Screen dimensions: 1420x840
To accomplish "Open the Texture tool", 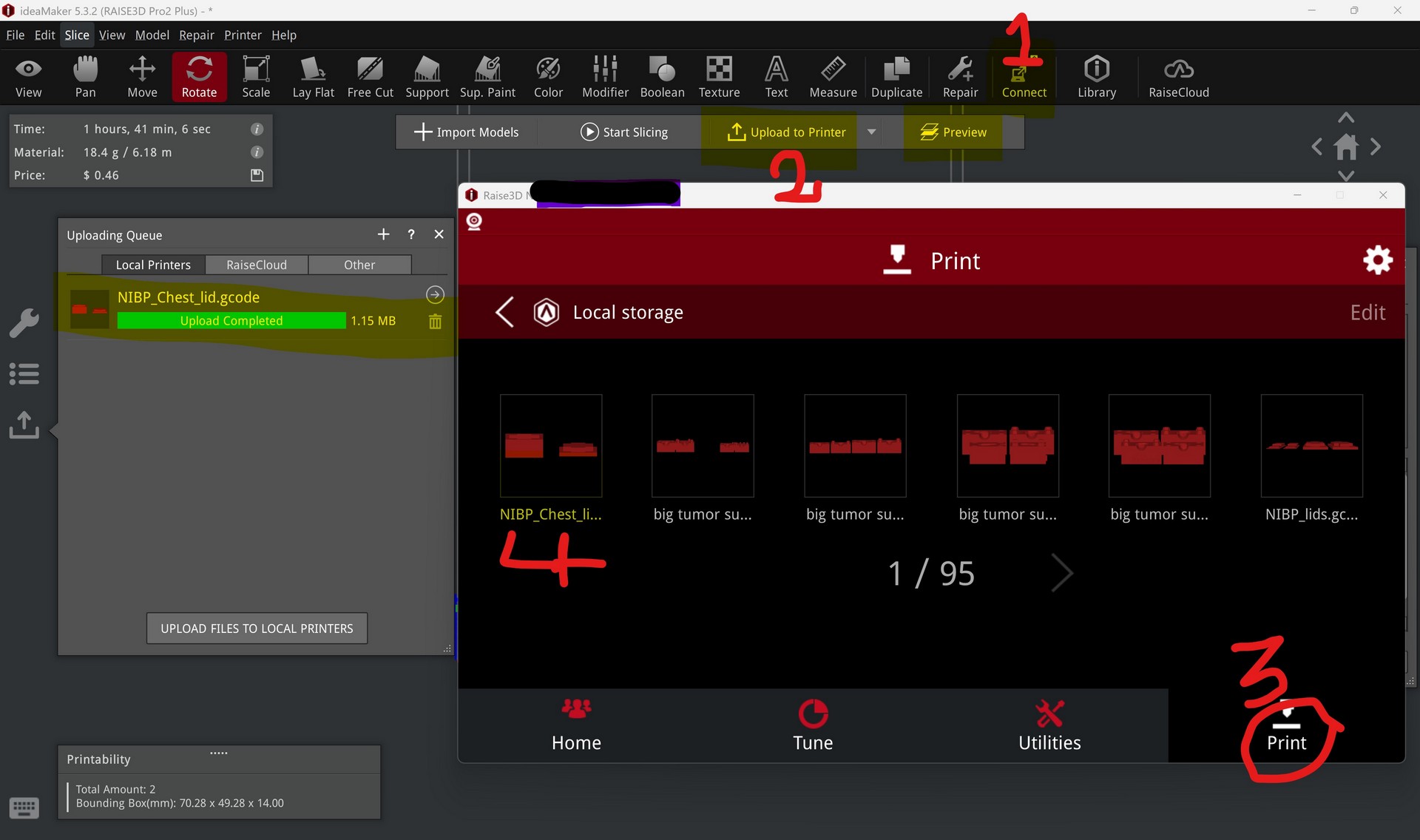I will [x=719, y=77].
